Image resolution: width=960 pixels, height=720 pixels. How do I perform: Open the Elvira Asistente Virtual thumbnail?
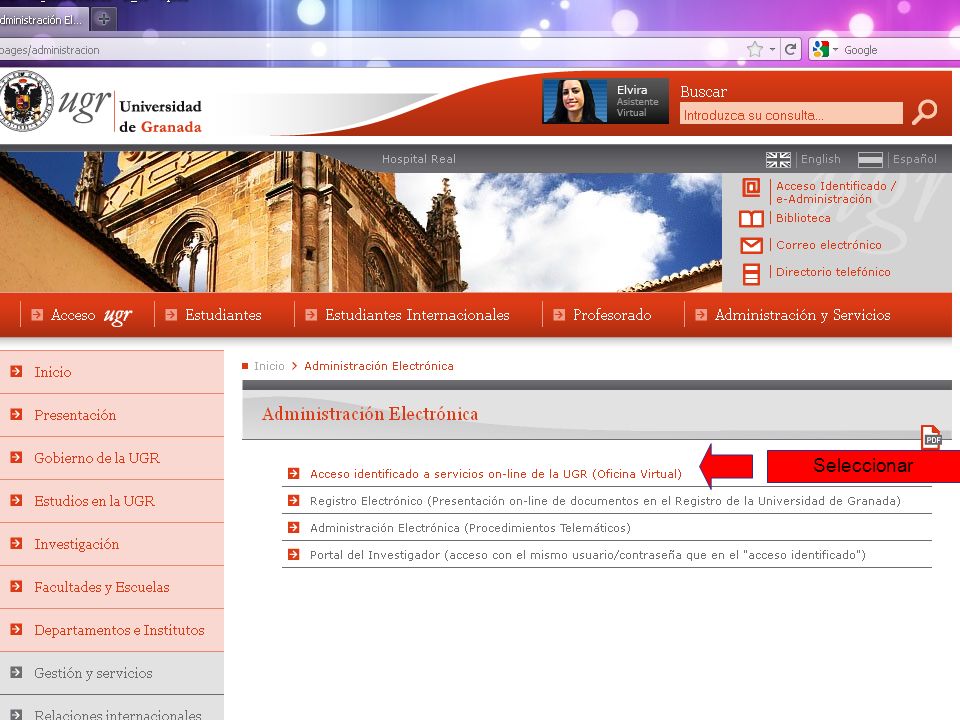[x=606, y=101]
